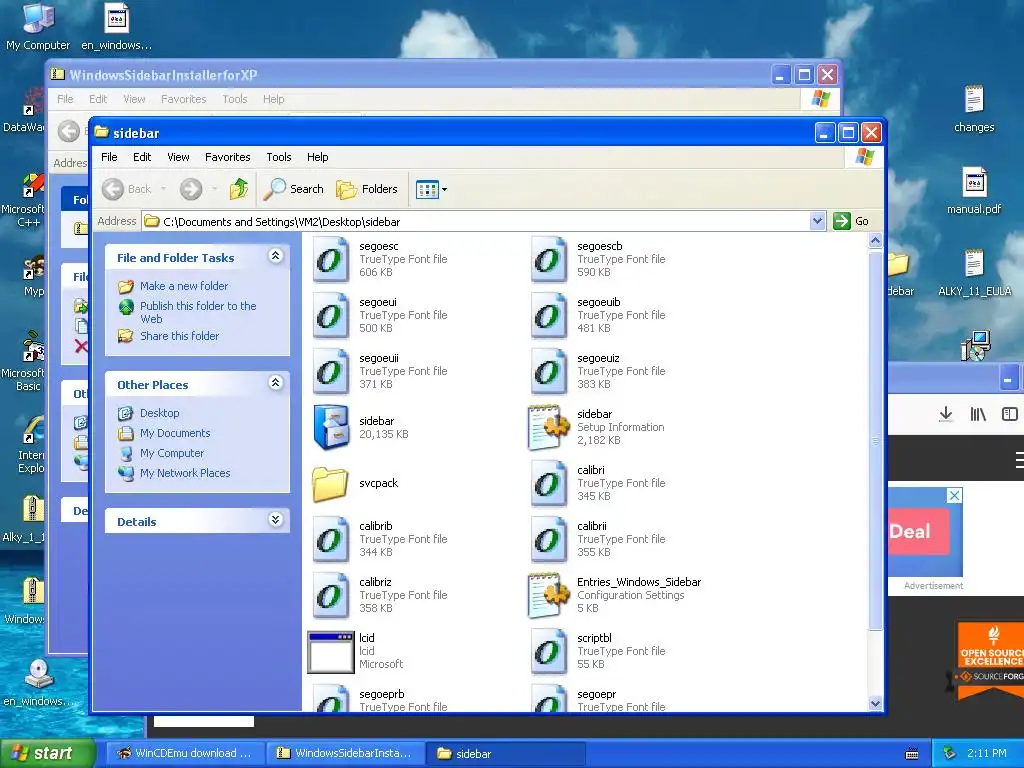This screenshot has height=768, width=1024.
Task: Switch to WinCDEmu download taskbar item
Action: pyautogui.click(x=185, y=753)
